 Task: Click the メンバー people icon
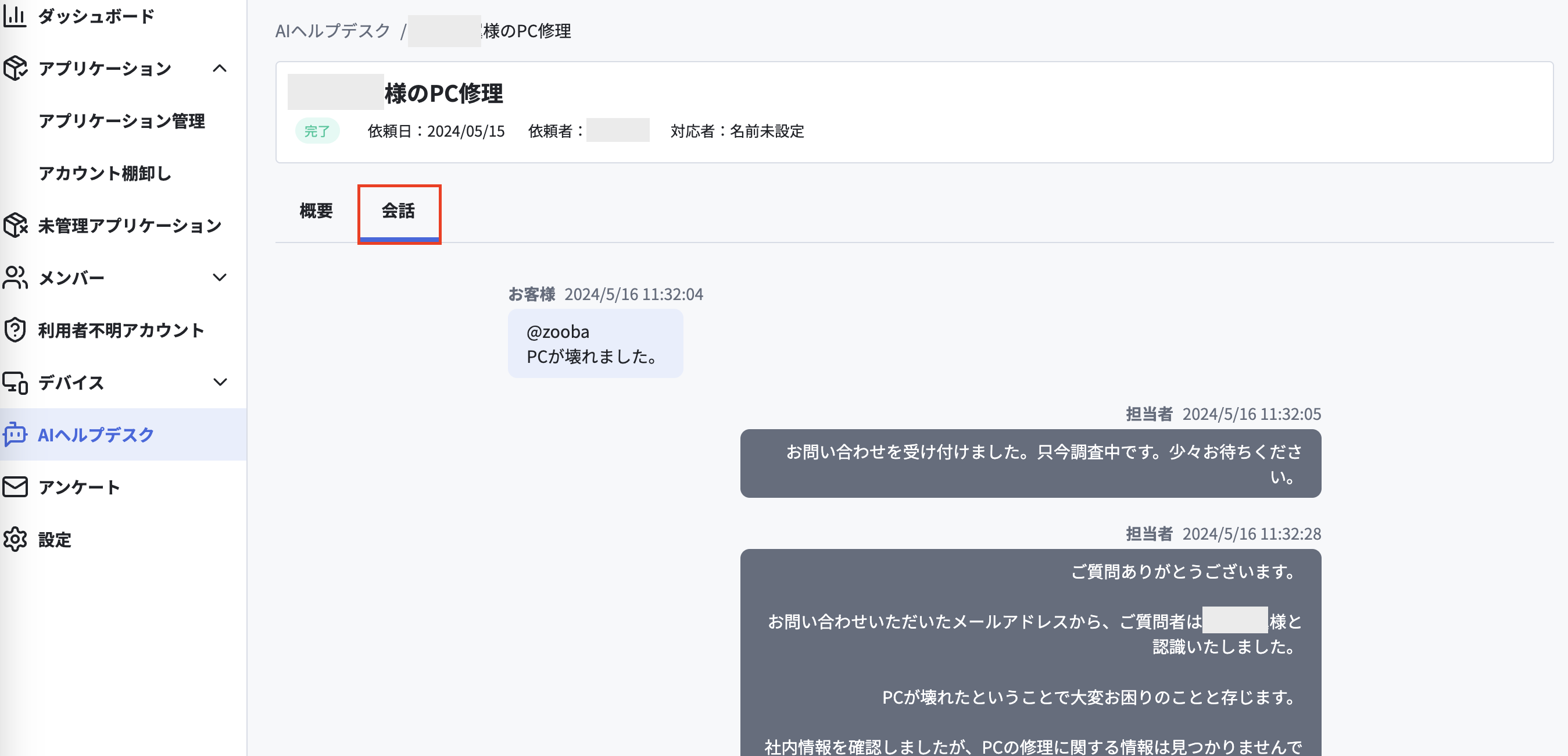[x=15, y=278]
